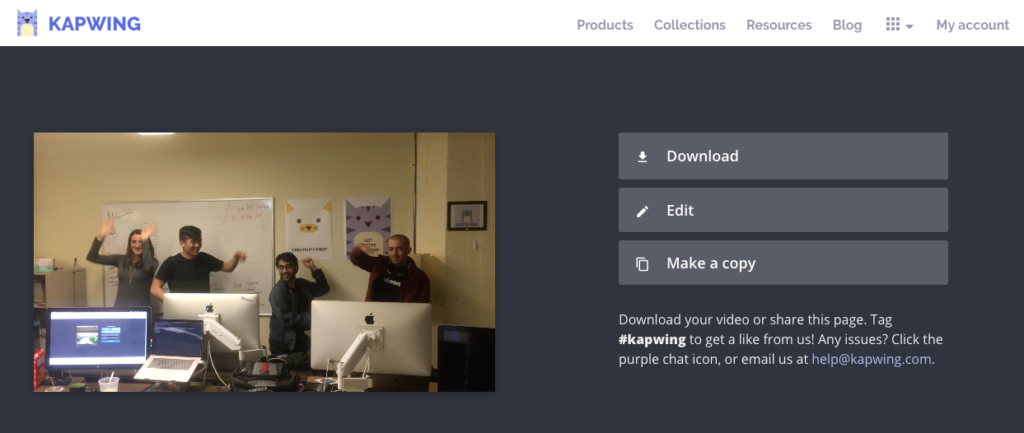Screen dimensions: 1024x433
Task: Click the purple cat poster in the video
Action: coord(367,225)
